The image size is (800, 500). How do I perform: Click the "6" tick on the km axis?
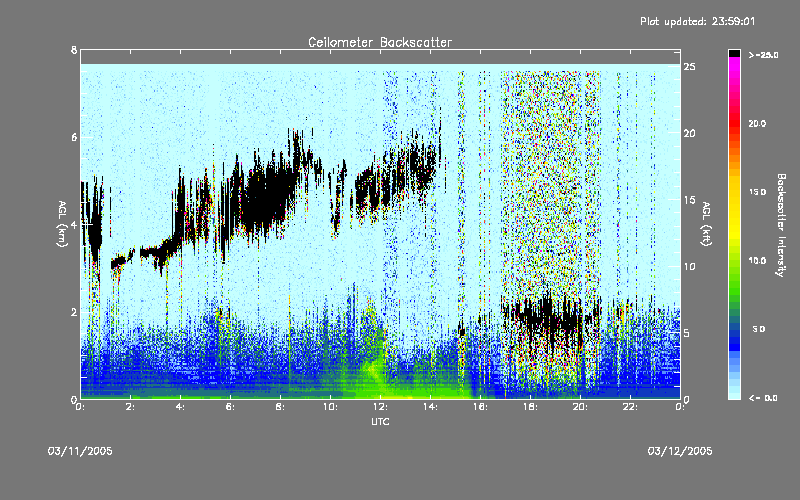point(74,137)
